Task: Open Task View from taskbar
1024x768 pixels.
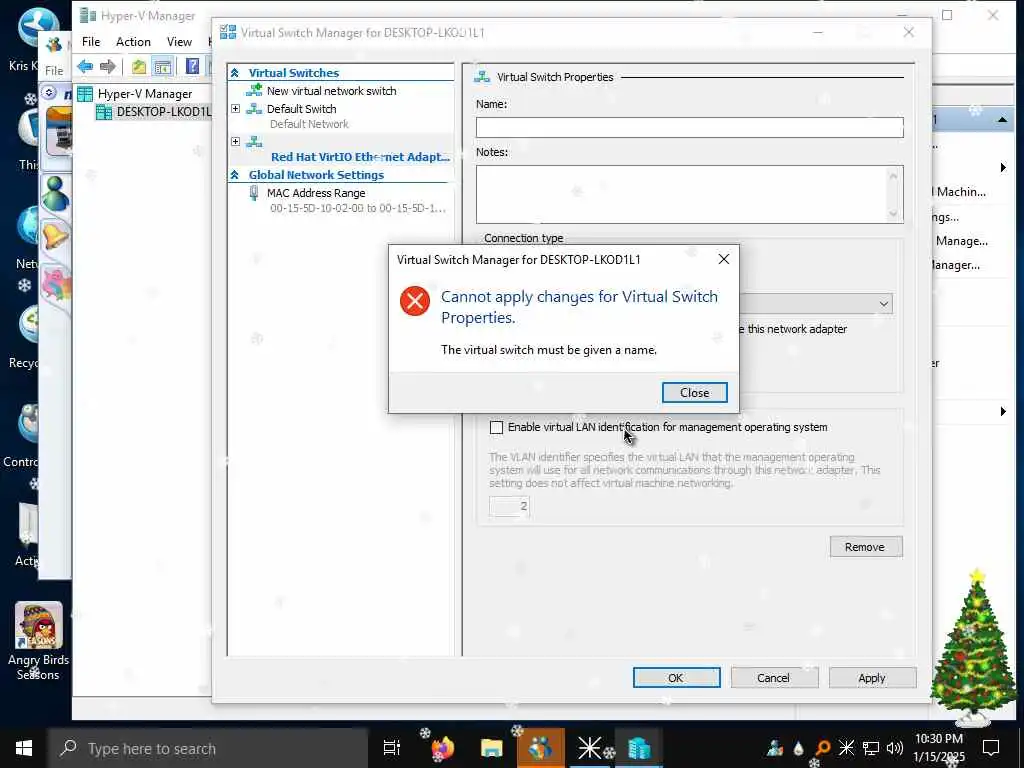Action: click(x=391, y=748)
